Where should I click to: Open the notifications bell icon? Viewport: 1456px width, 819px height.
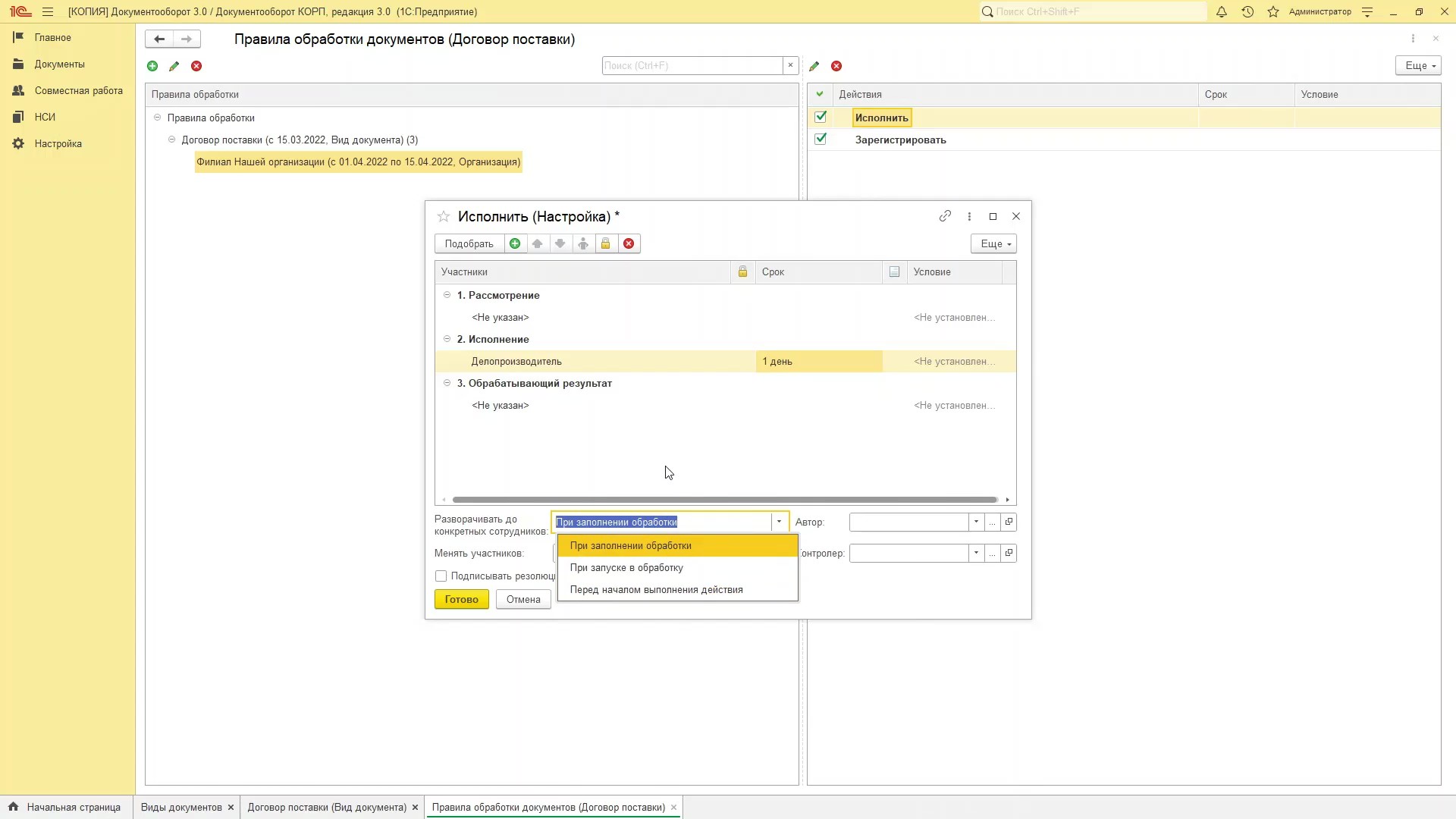1222,11
